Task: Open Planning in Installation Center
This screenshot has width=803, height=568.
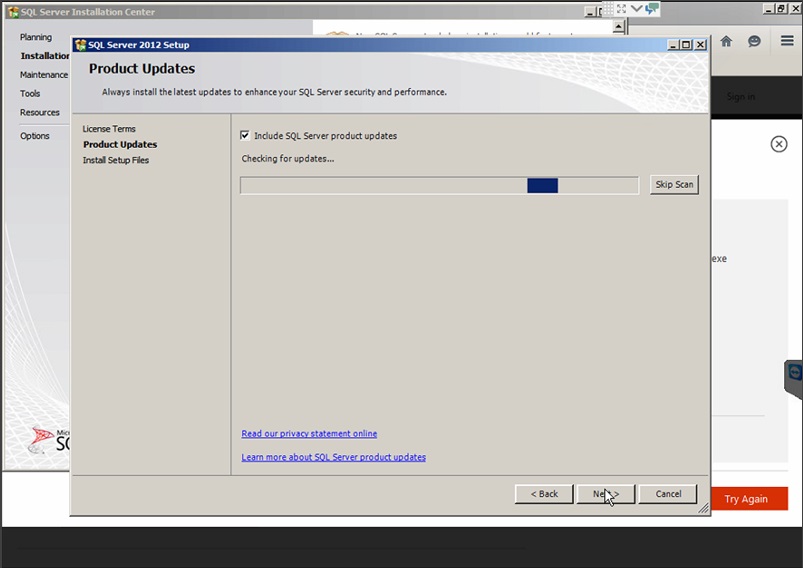Action: [36, 37]
